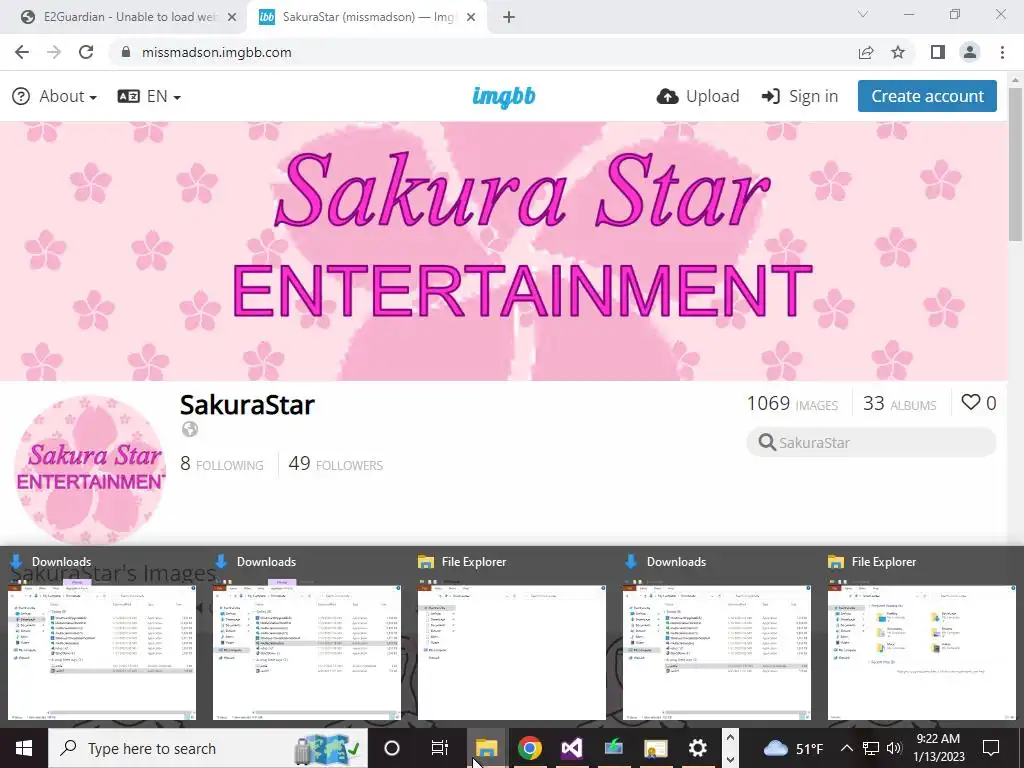Viewport: 1024px width, 768px height.
Task: Open the green arrow app on taskbar
Action: point(614,748)
